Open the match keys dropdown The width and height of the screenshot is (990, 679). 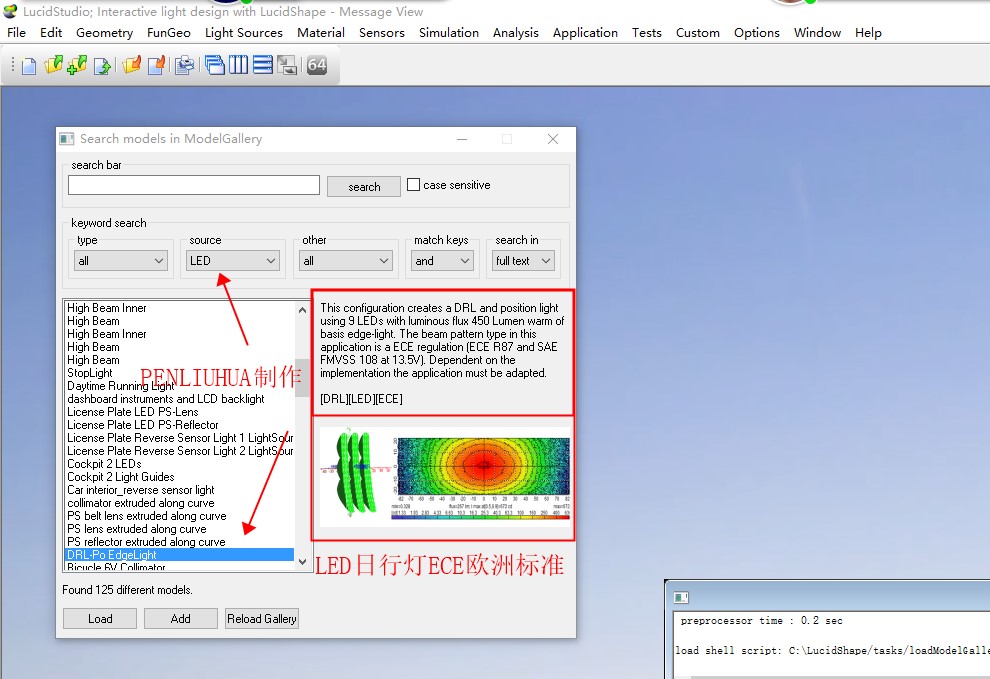pos(442,261)
